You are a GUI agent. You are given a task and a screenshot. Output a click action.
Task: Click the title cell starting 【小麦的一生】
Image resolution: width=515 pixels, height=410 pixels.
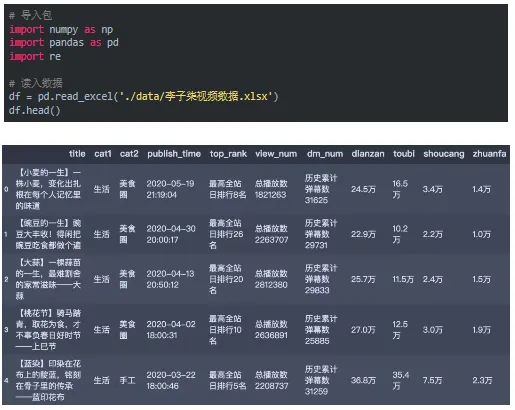(48, 189)
